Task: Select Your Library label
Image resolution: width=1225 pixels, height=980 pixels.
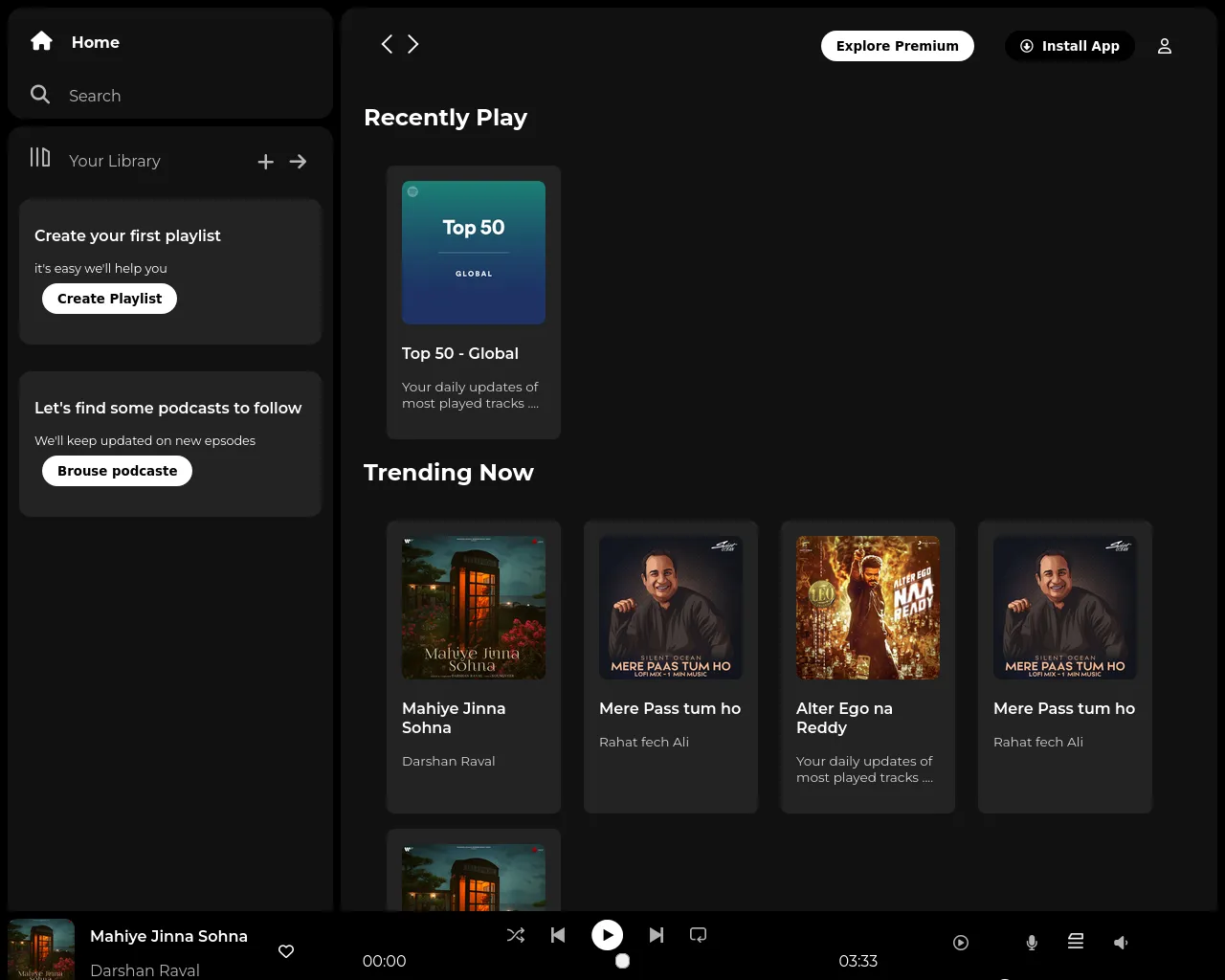Action: (x=115, y=161)
